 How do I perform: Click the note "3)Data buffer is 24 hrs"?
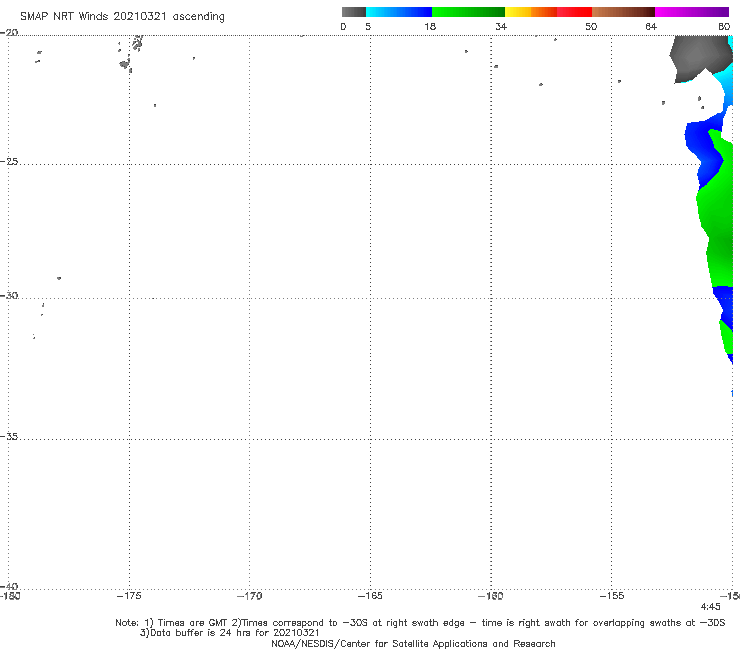point(229,633)
